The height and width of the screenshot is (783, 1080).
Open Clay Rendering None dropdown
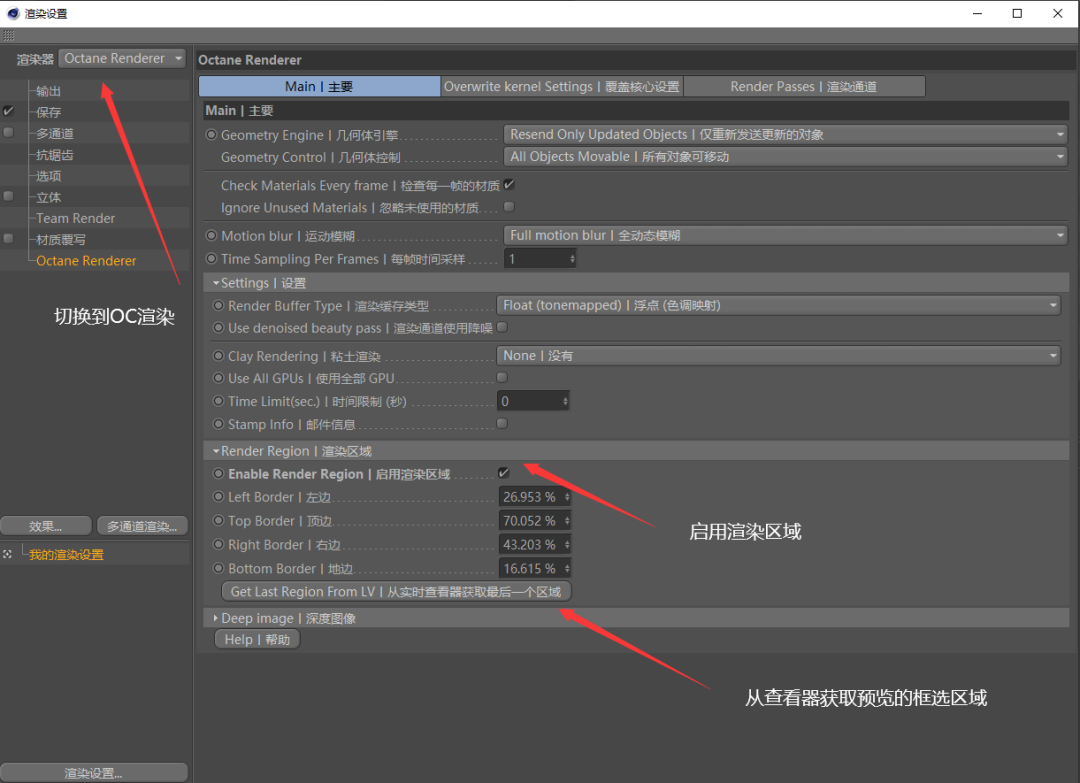pyautogui.click(x=778, y=355)
